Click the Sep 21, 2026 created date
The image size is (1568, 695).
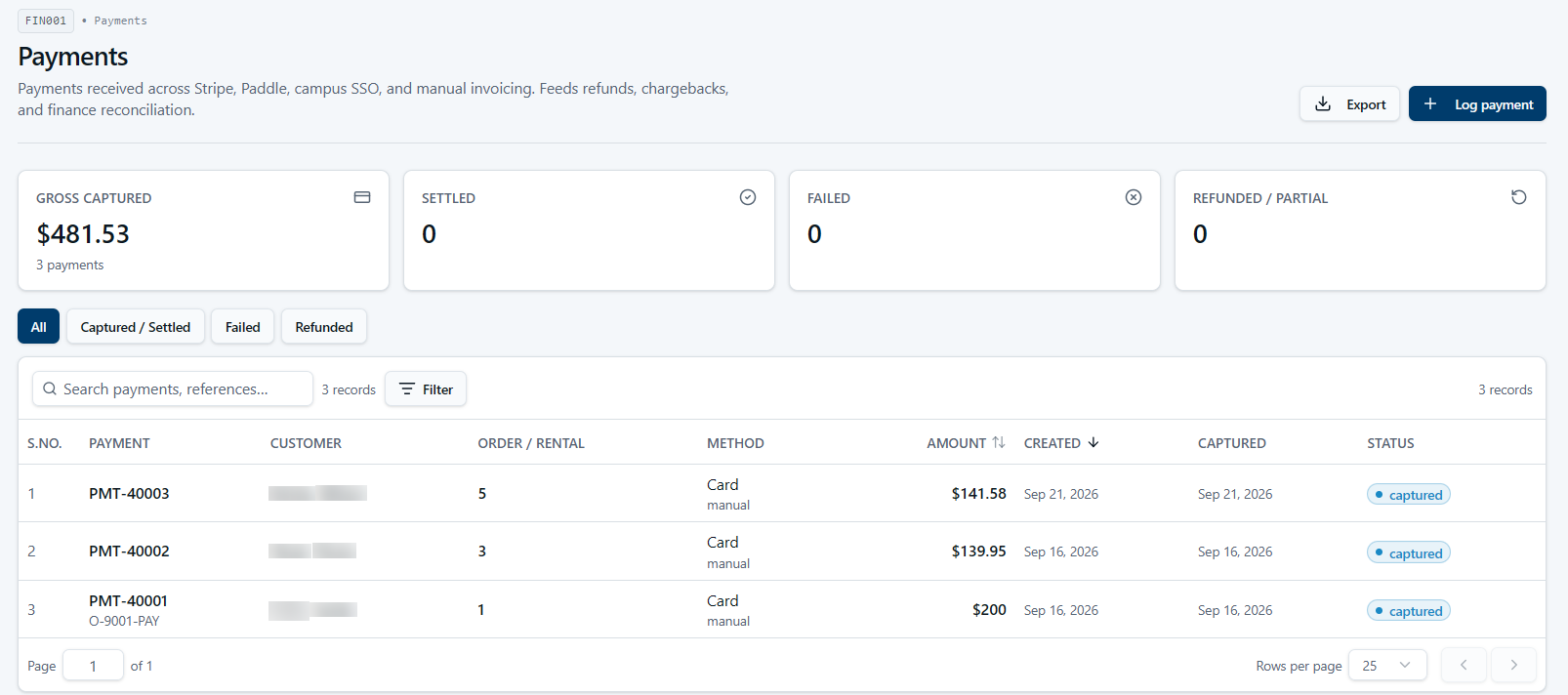click(x=1061, y=493)
